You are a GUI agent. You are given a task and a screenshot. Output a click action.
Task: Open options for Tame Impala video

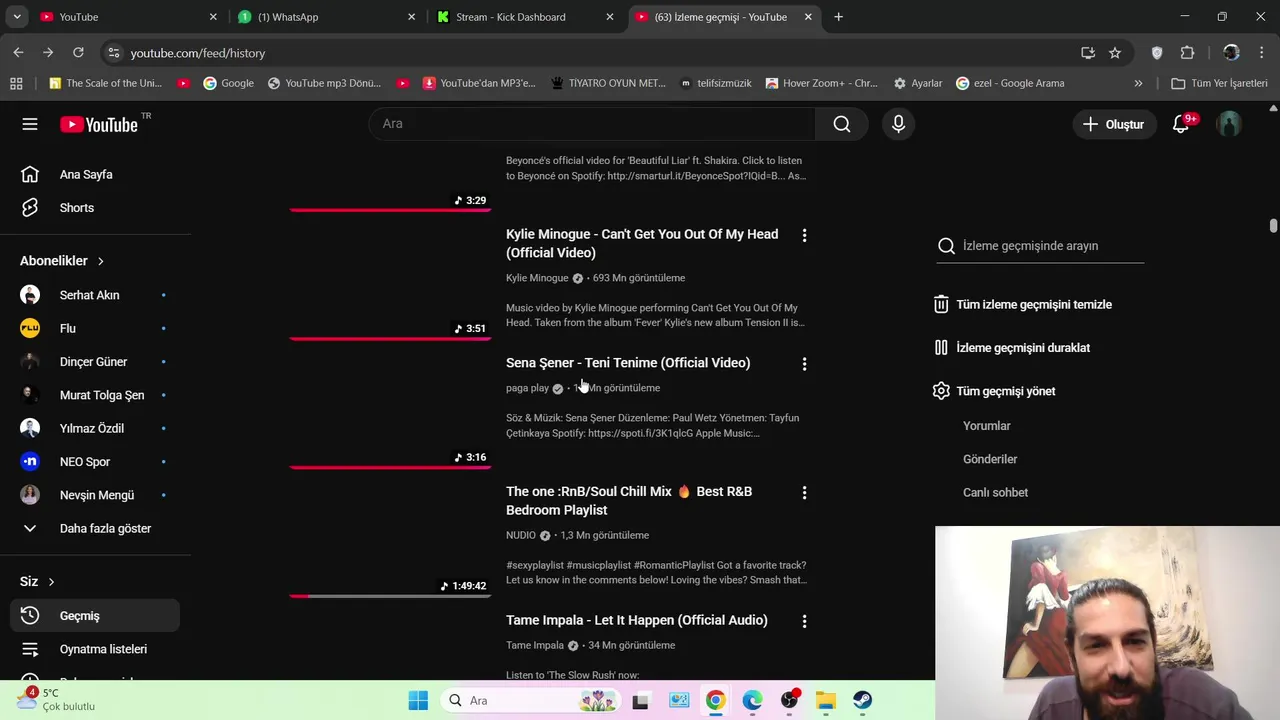click(804, 622)
